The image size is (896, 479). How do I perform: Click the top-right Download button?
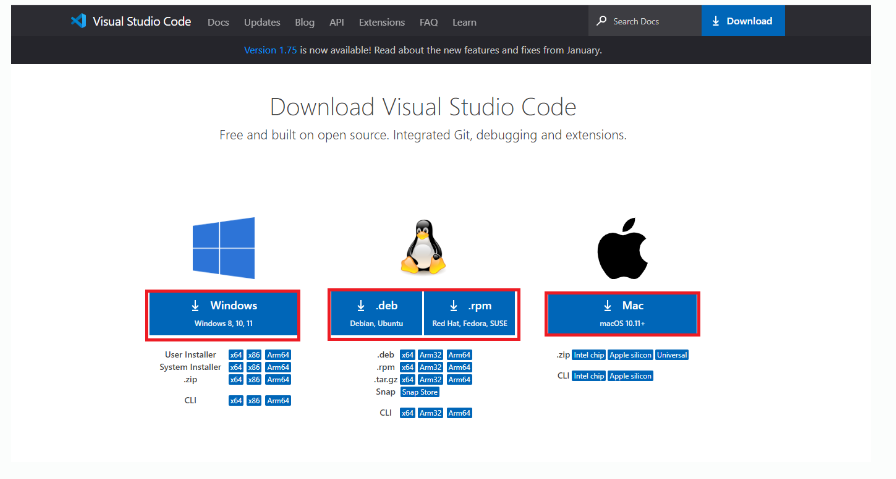click(x=743, y=21)
